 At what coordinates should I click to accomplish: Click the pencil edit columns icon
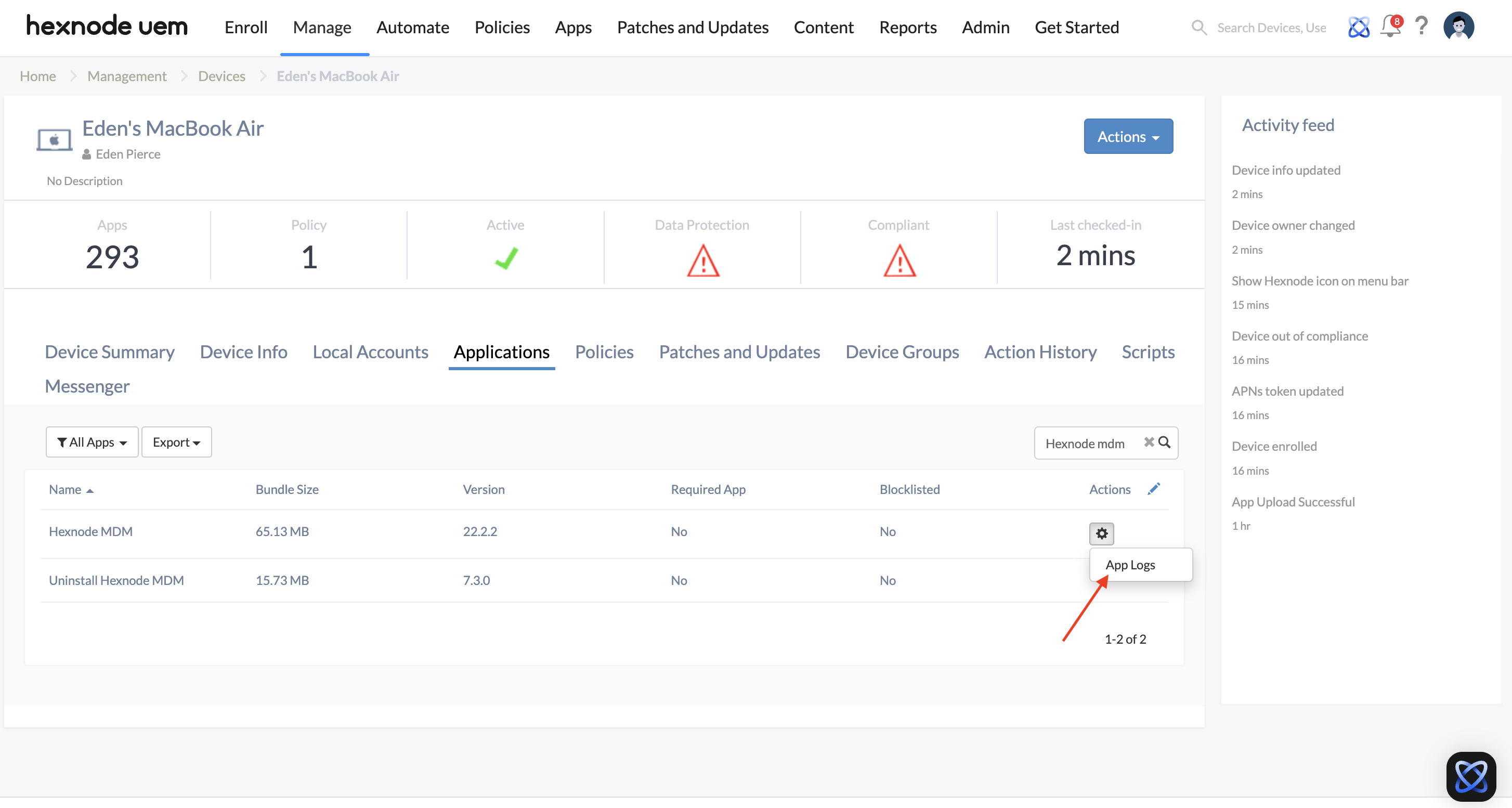1153,489
